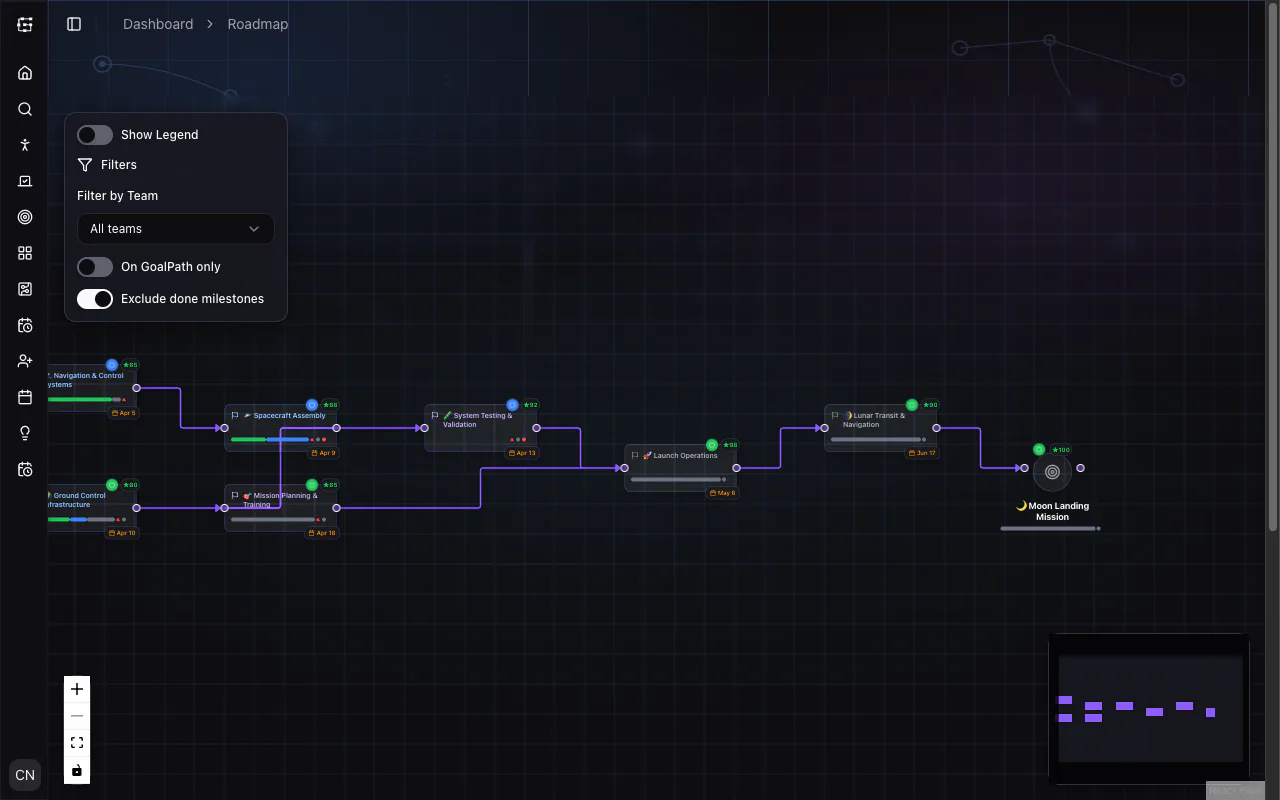Screen dimensions: 1280x800
Task: Click the fit view icon
Action: (77, 743)
